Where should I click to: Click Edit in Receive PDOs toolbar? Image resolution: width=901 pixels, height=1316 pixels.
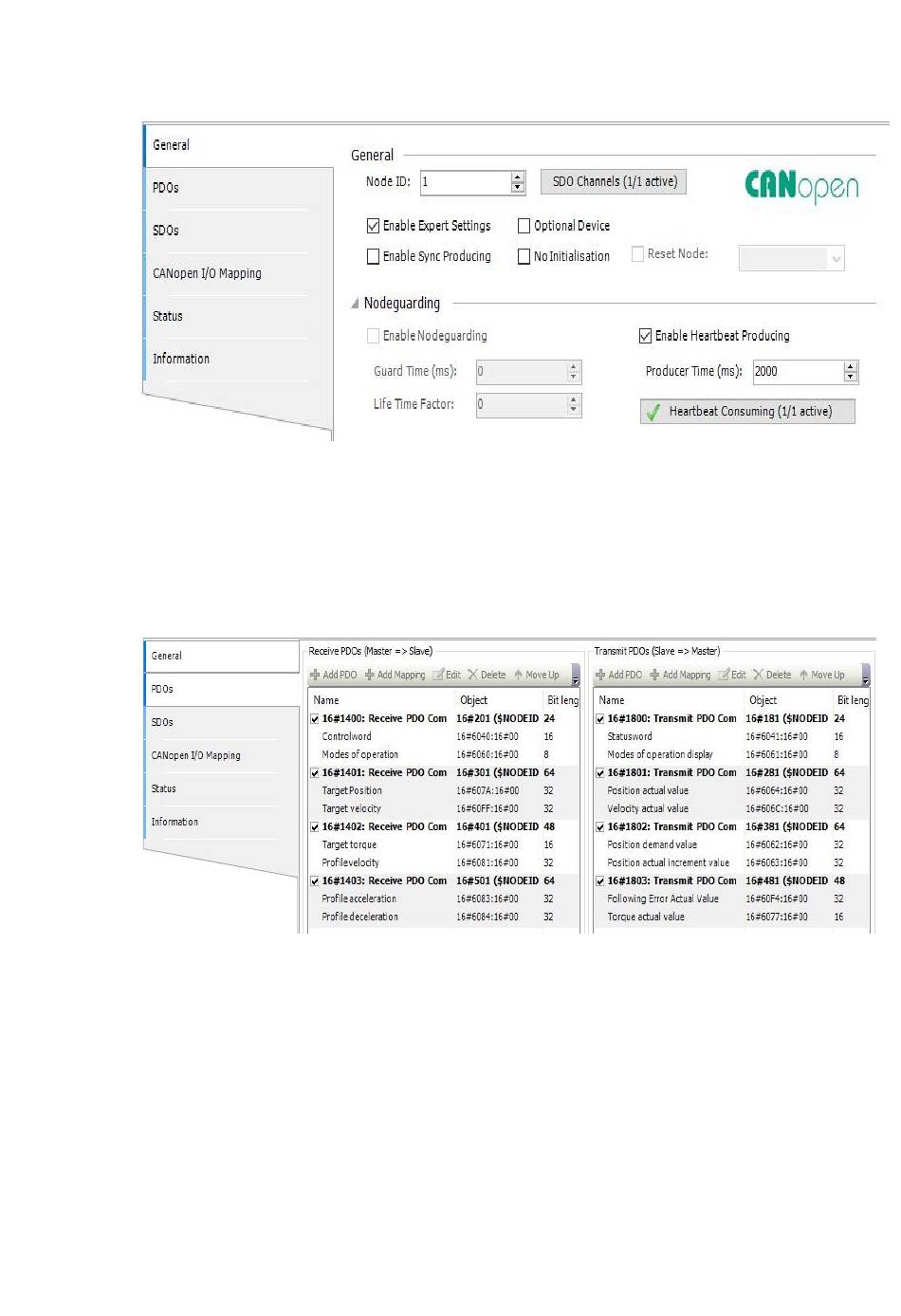447,676
